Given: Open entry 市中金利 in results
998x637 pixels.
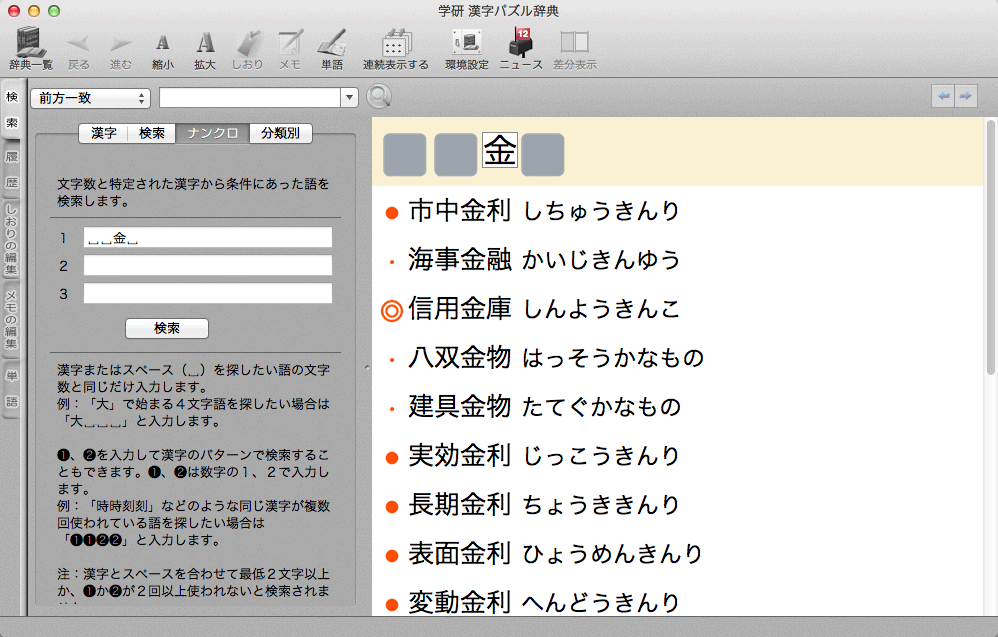Looking at the screenshot, I should tap(544, 211).
